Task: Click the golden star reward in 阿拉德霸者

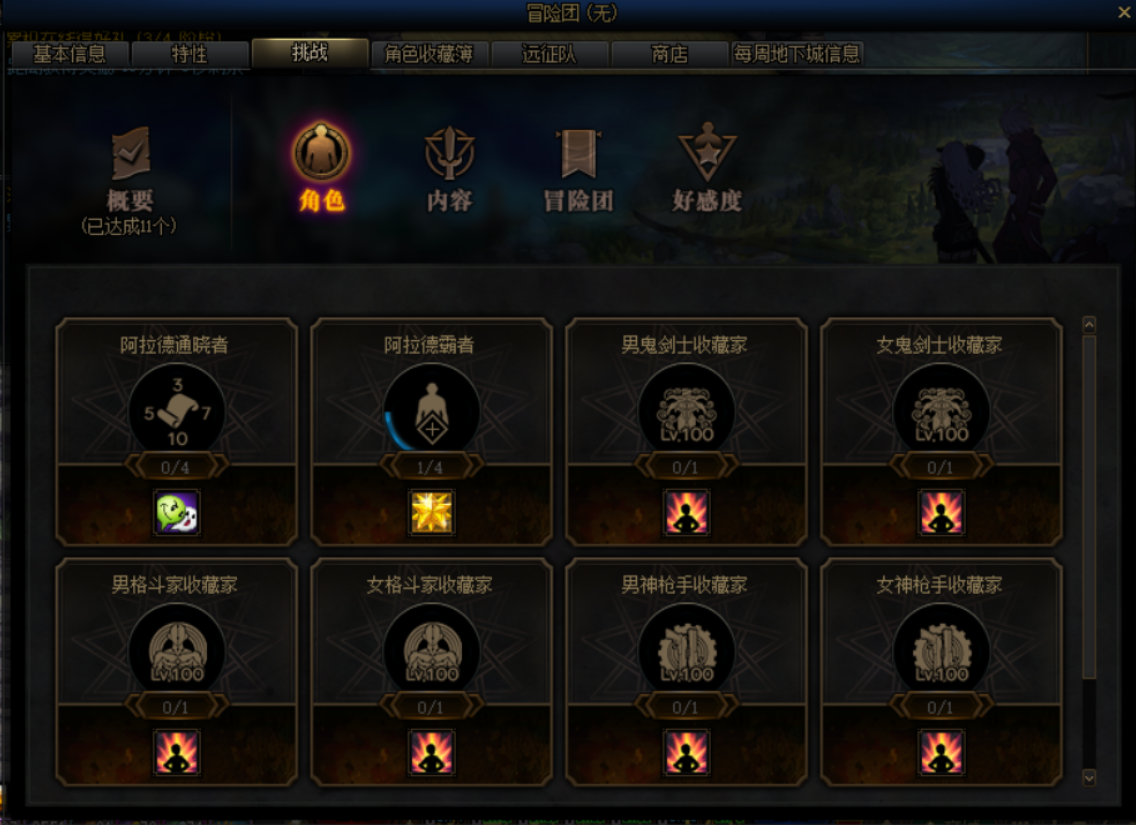Action: [432, 513]
